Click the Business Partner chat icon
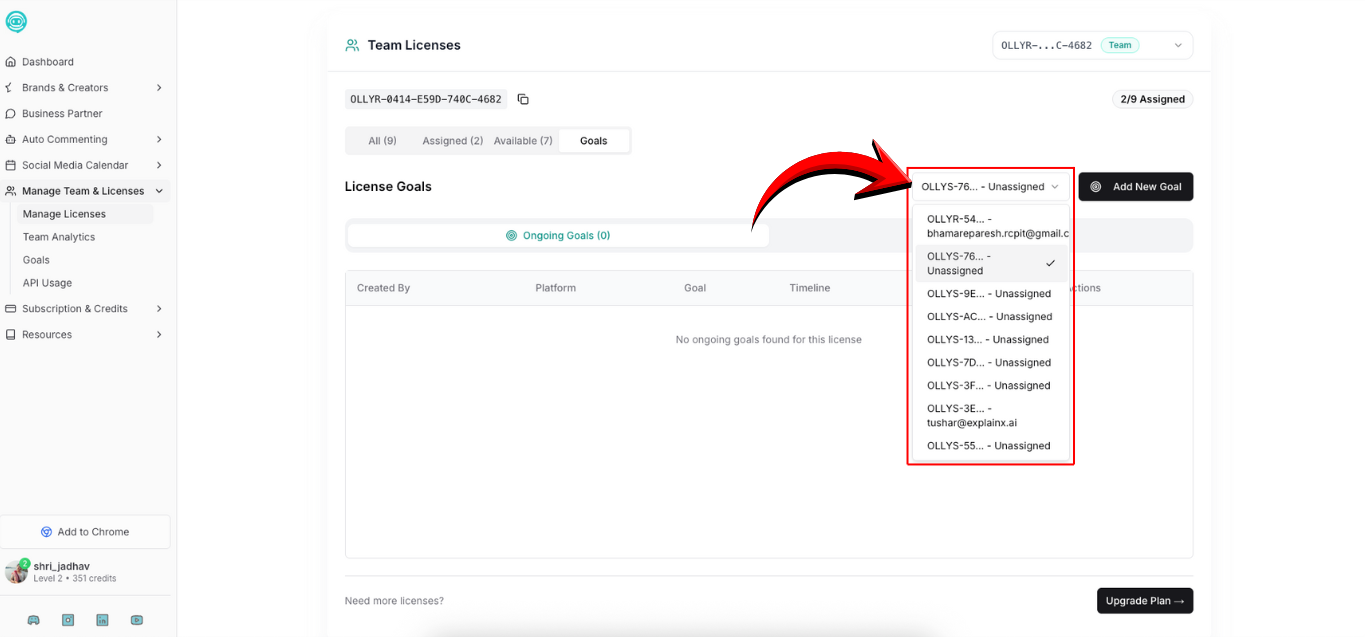The image size is (1365, 639). pyautogui.click(x=11, y=114)
